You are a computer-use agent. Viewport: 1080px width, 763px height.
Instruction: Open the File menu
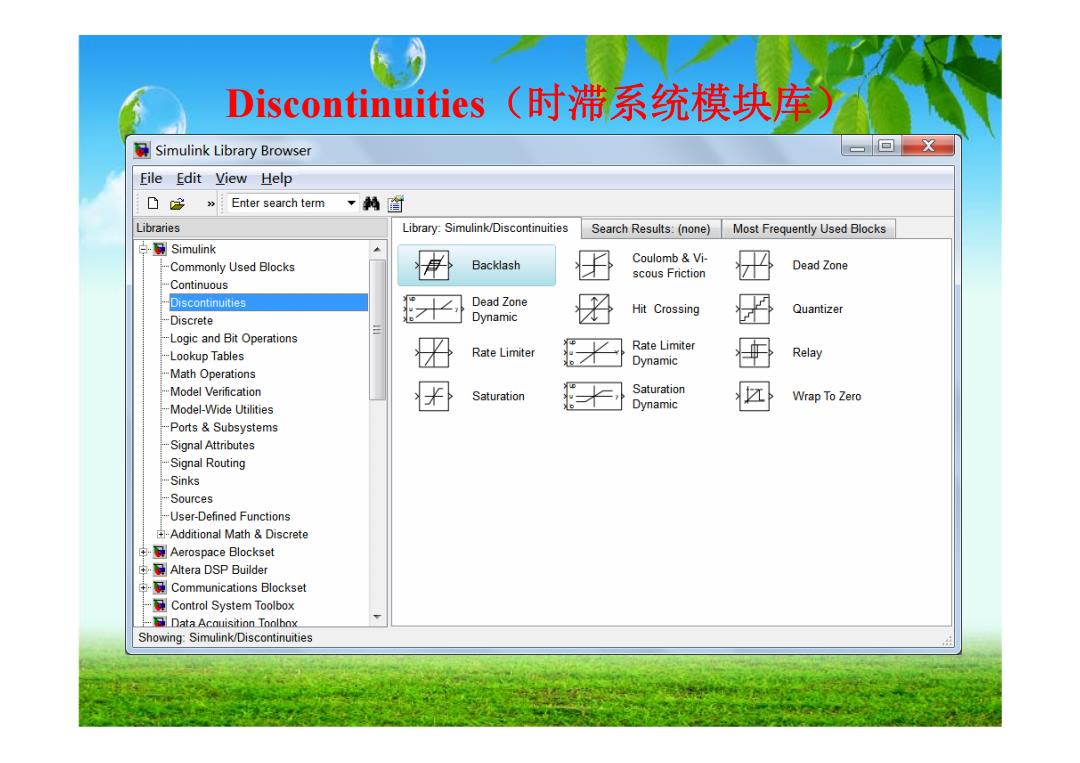click(x=151, y=178)
